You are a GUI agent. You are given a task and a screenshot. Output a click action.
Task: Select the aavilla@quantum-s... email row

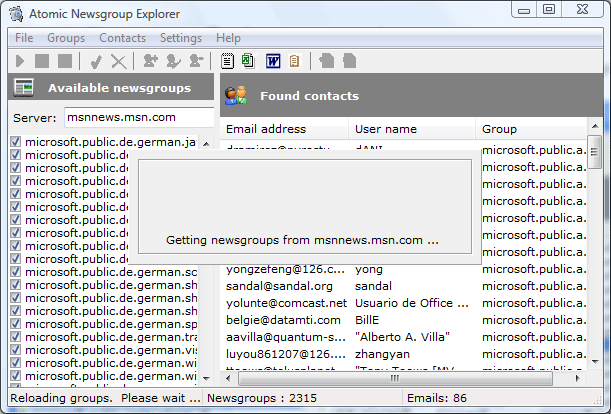286,337
